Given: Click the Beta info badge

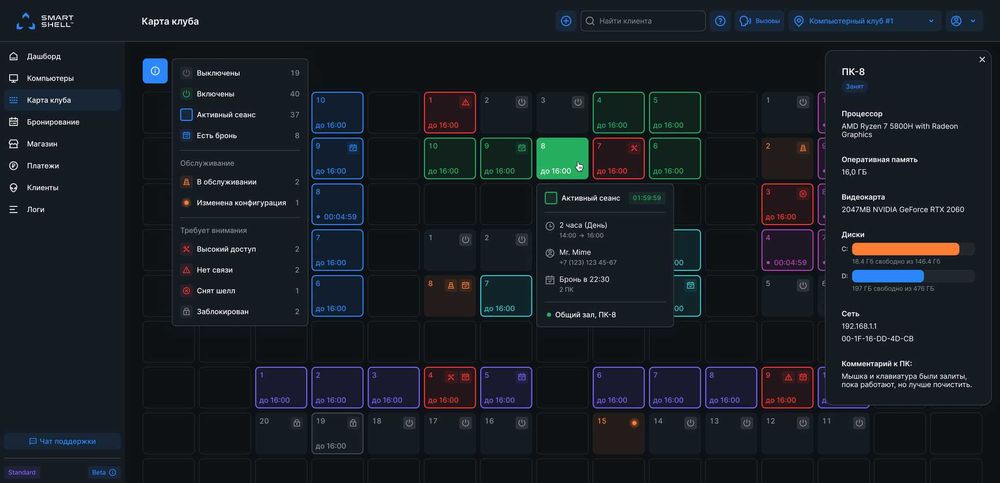Looking at the screenshot, I should pyautogui.click(x=103, y=473).
